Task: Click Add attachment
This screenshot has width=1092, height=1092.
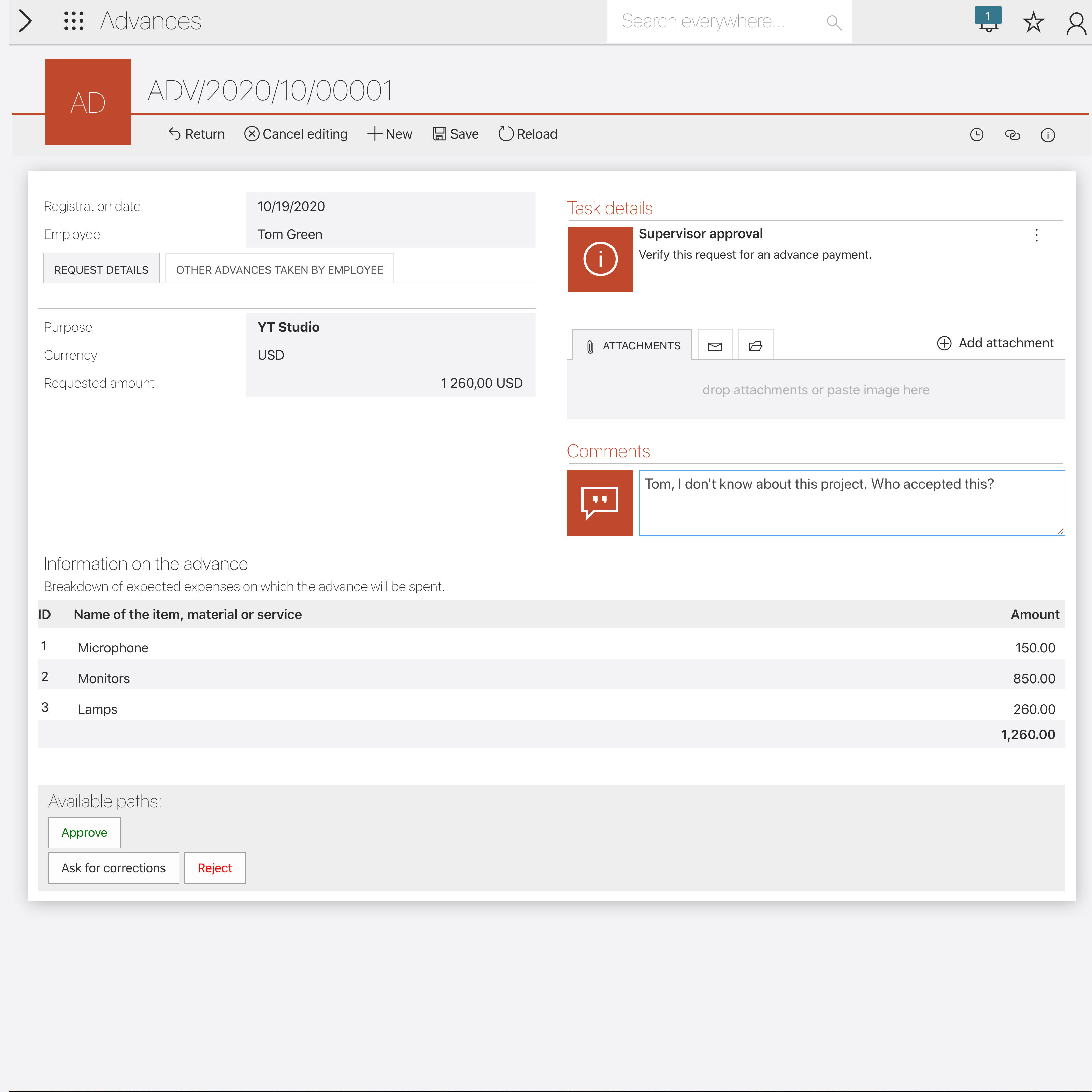Action: pos(995,343)
